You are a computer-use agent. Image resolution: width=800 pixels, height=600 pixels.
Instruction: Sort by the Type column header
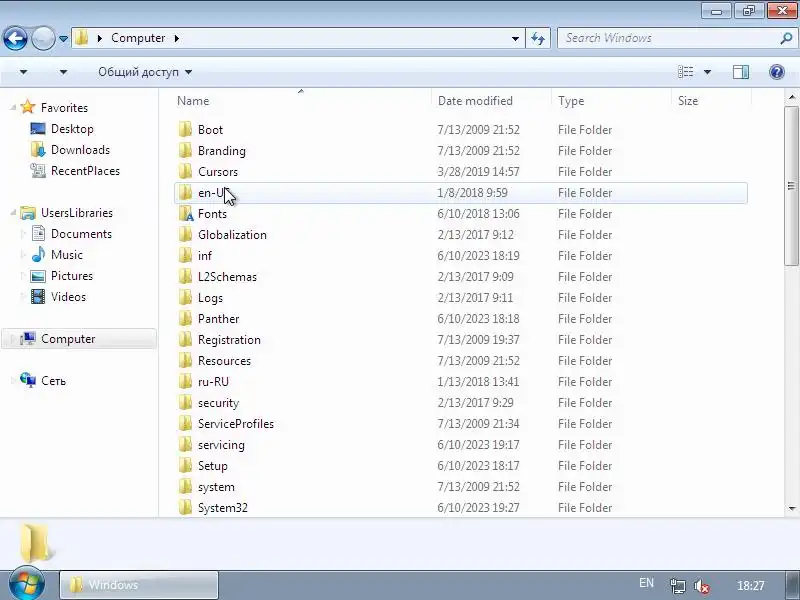[x=570, y=101]
